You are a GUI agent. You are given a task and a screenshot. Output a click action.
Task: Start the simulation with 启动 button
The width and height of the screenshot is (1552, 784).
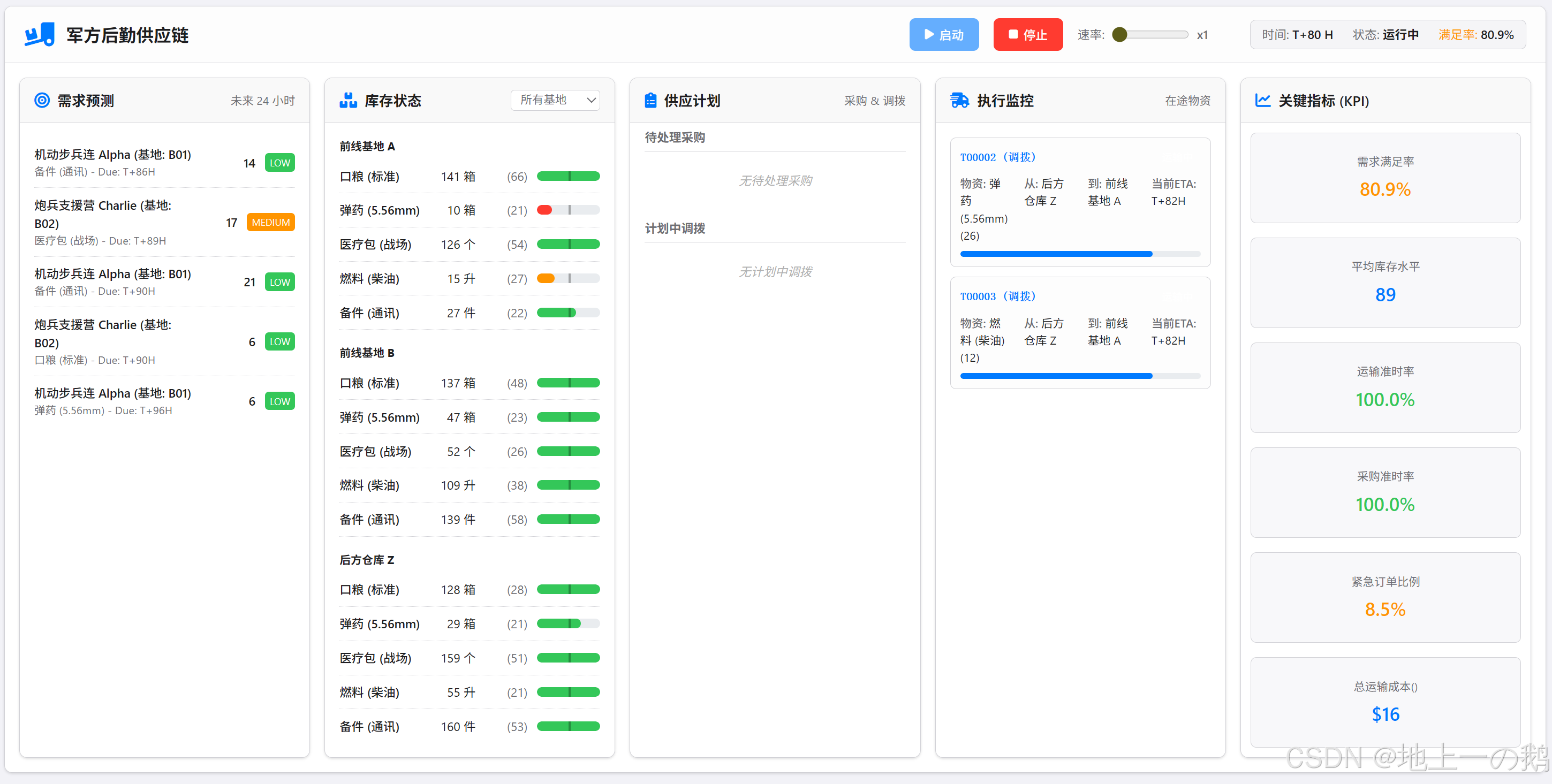pyautogui.click(x=943, y=34)
